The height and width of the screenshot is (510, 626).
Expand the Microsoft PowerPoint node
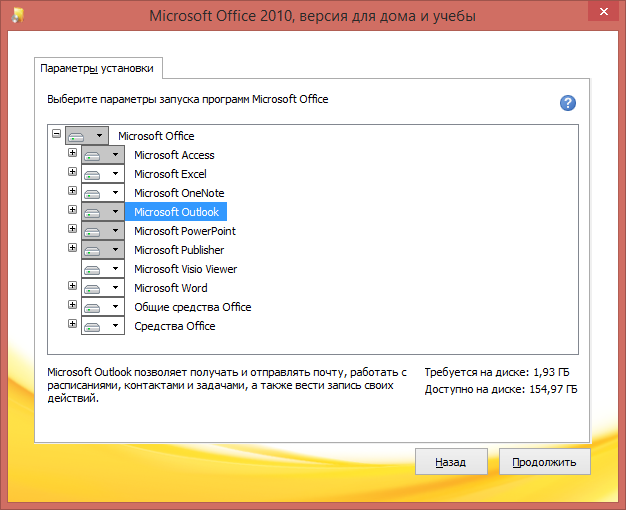click(72, 228)
